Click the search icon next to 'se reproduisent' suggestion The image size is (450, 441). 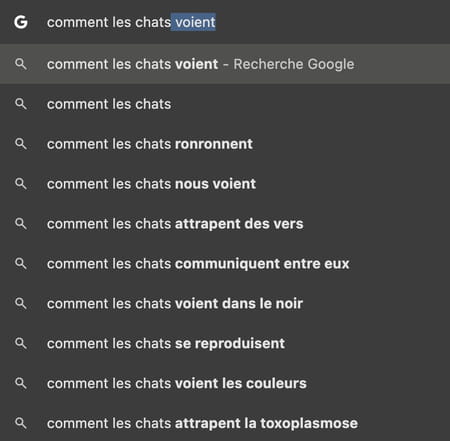click(21, 343)
